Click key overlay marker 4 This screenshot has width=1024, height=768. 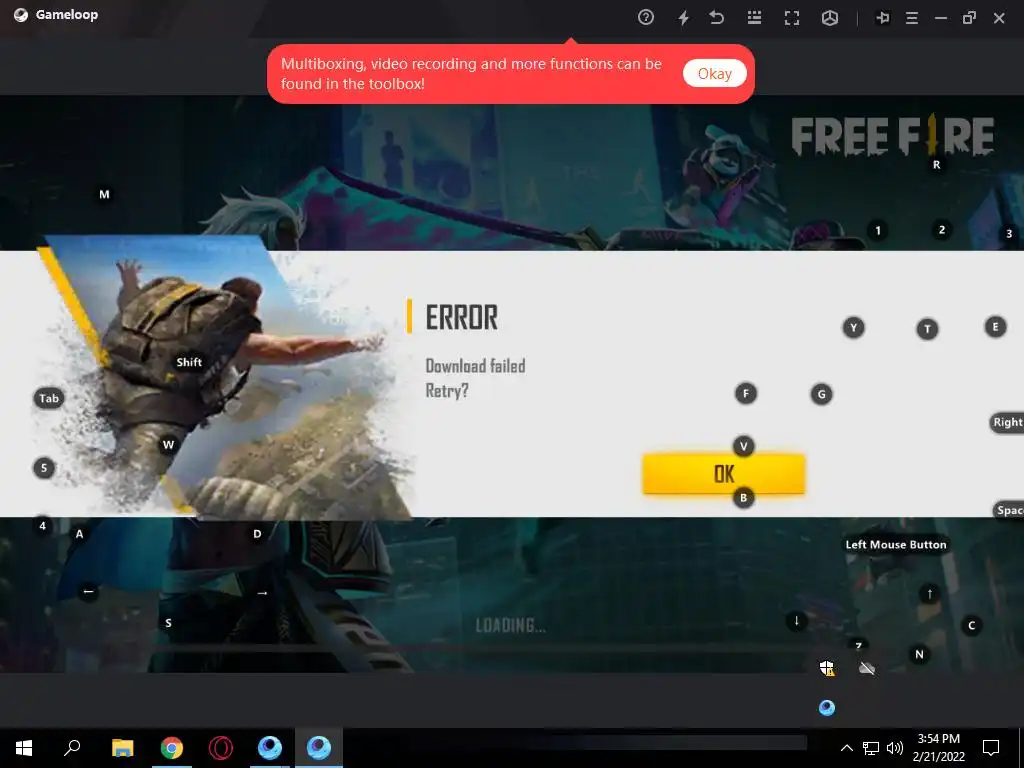(x=42, y=525)
